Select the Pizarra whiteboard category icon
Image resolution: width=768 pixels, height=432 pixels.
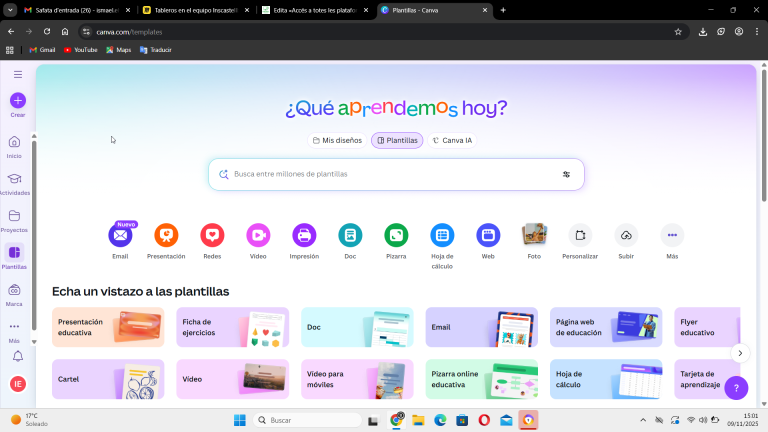tap(396, 235)
